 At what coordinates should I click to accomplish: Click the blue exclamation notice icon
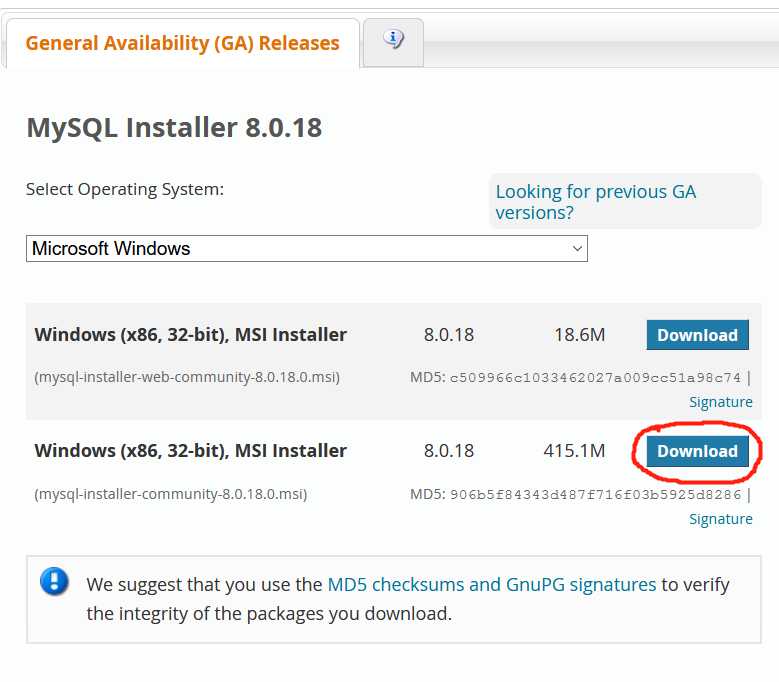tap(54, 581)
